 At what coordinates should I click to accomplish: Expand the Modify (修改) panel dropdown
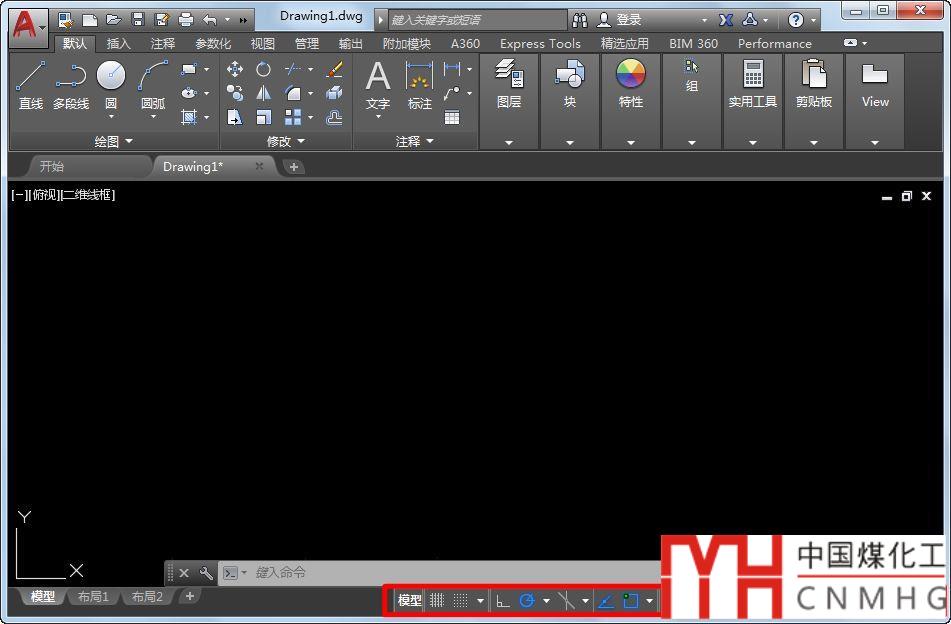(x=285, y=142)
